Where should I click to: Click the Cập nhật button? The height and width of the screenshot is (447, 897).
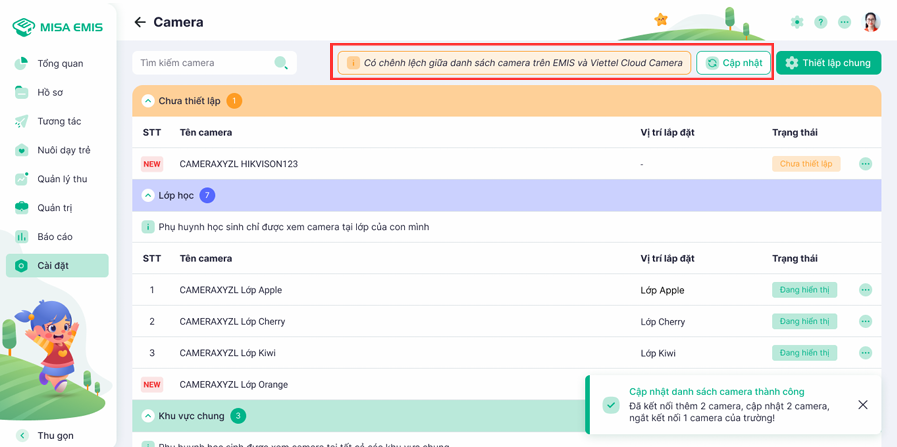[x=733, y=63]
